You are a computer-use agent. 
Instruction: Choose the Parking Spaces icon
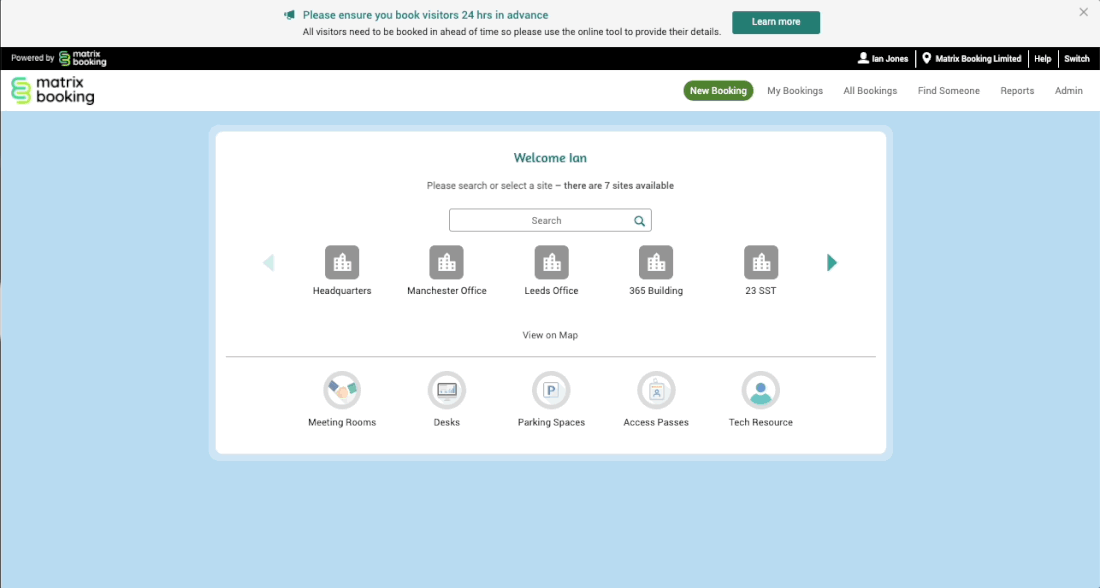551,391
